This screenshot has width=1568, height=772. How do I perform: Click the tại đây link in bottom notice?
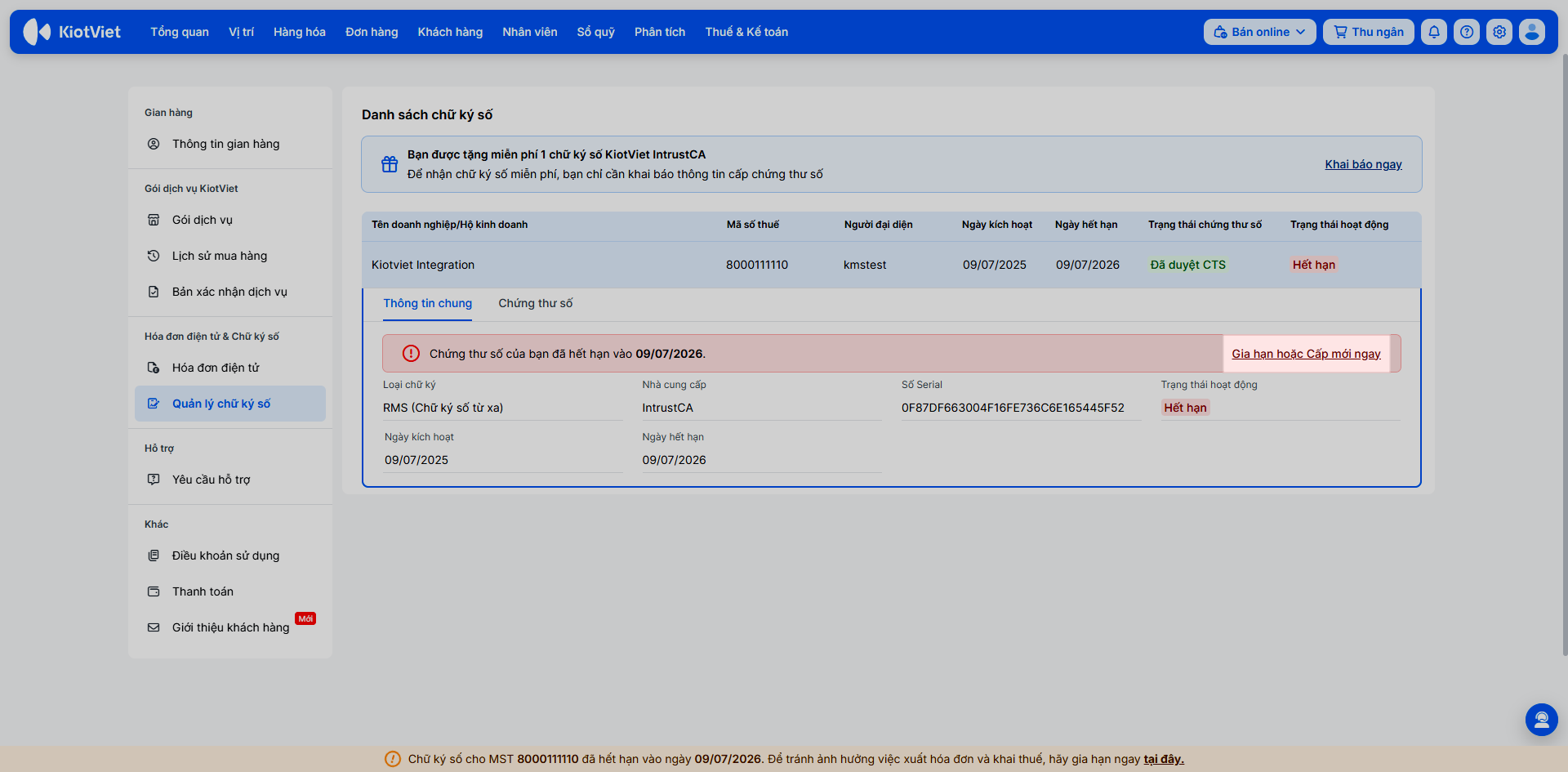click(1164, 759)
